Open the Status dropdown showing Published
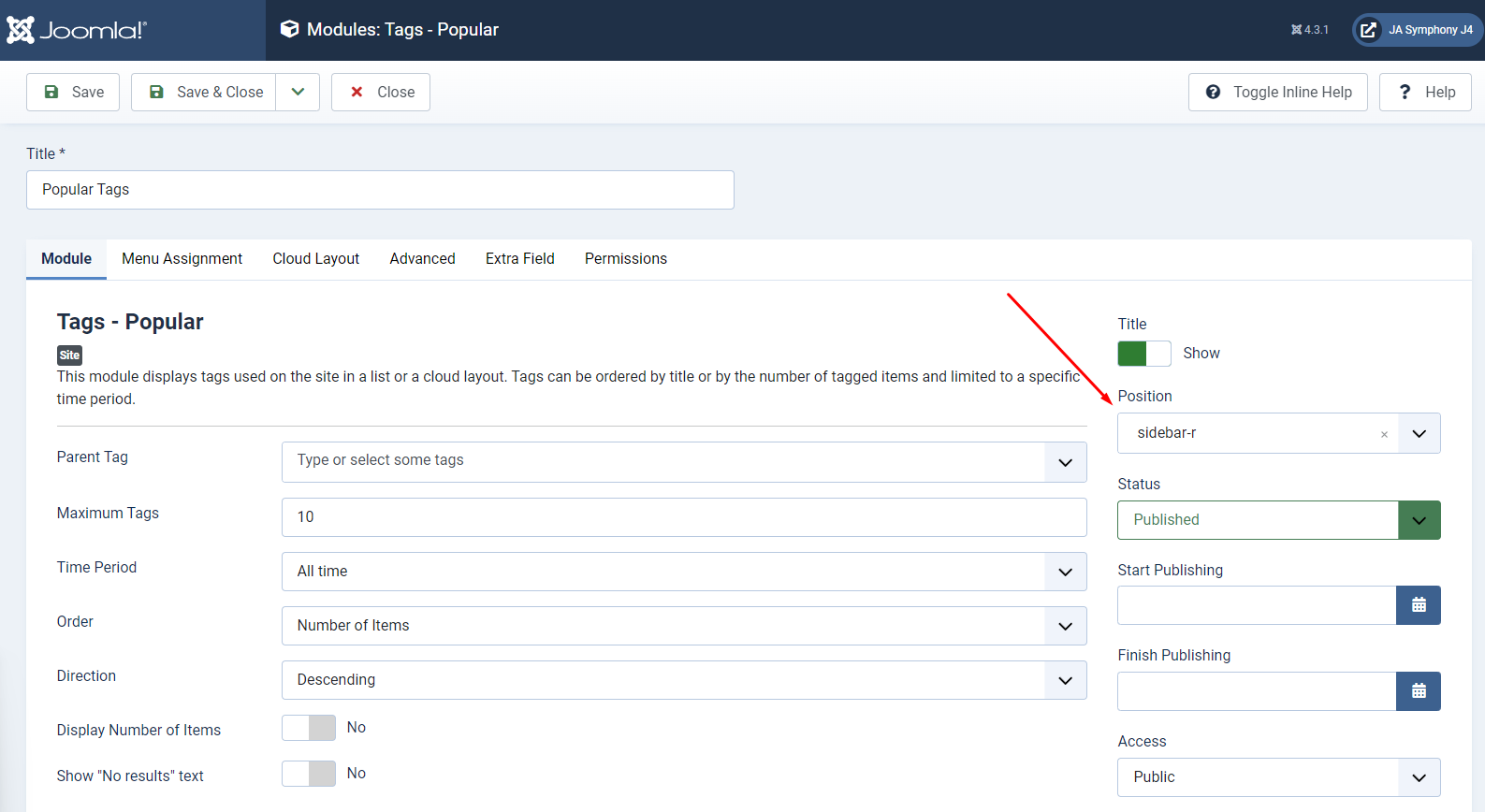The image size is (1485, 812). point(1278,520)
